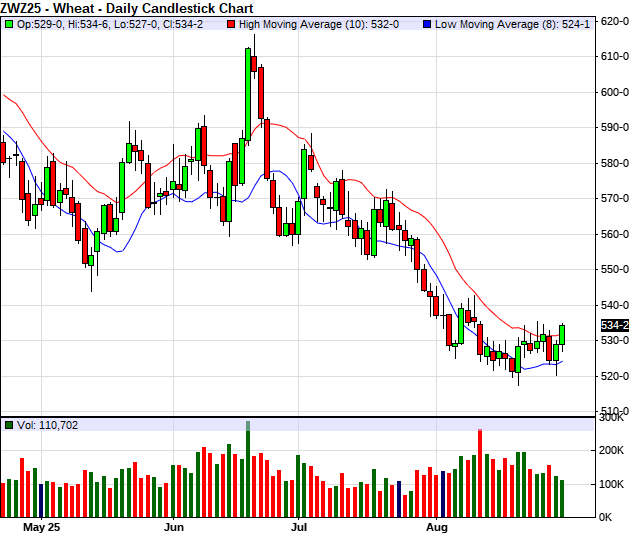Click the green OHLC legend swatch
640x536 pixels.
coord(9,23)
